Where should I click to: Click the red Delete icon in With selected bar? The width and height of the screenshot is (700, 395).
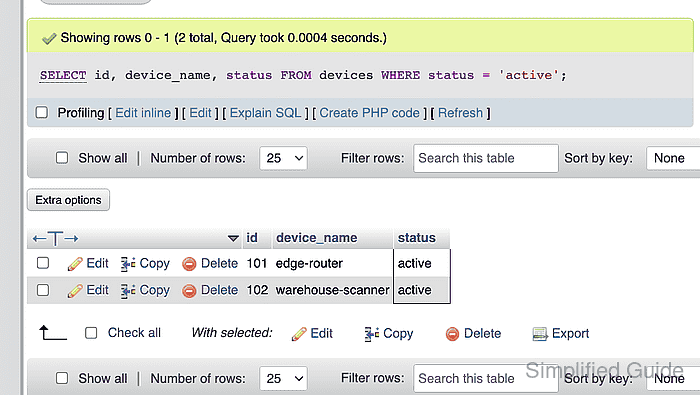[x=452, y=334]
